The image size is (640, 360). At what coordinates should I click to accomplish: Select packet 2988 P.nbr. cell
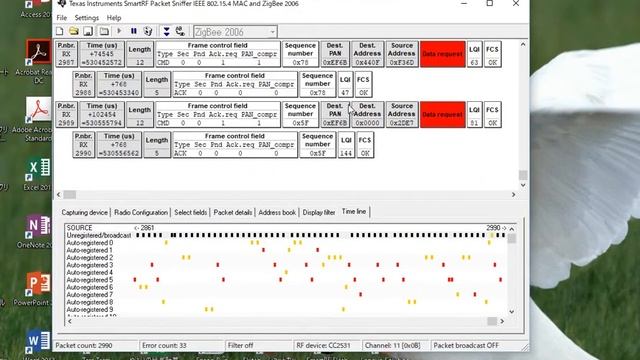point(83,84)
